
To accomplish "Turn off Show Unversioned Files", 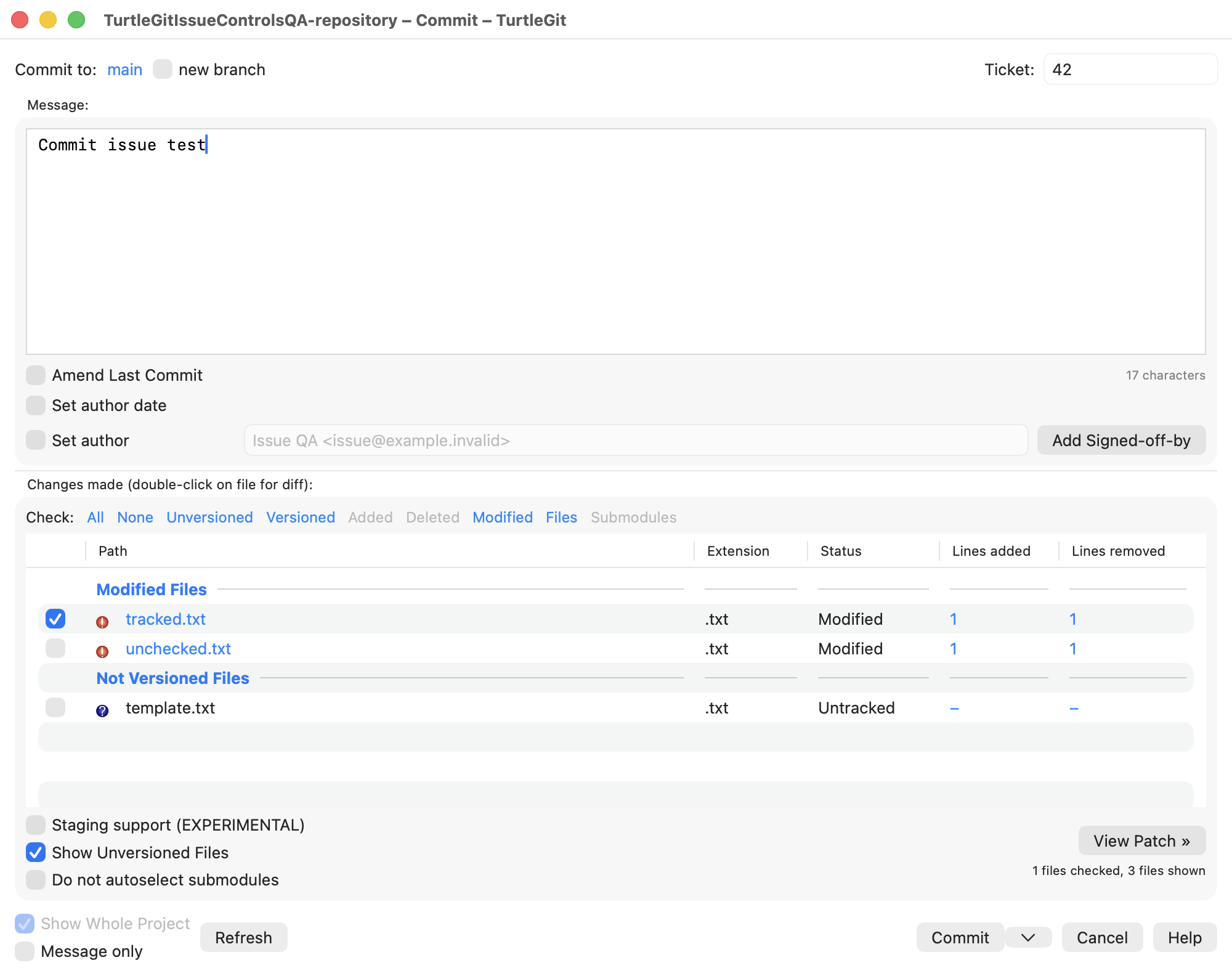I will point(36,853).
